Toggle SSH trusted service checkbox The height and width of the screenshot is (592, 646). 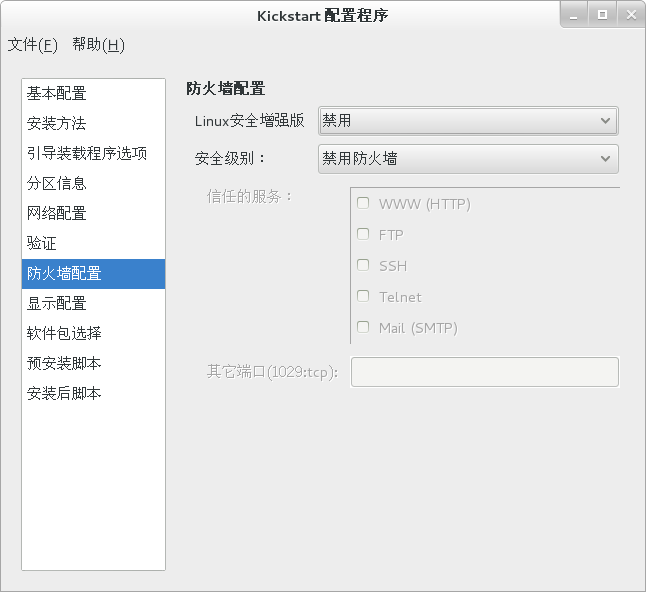363,265
